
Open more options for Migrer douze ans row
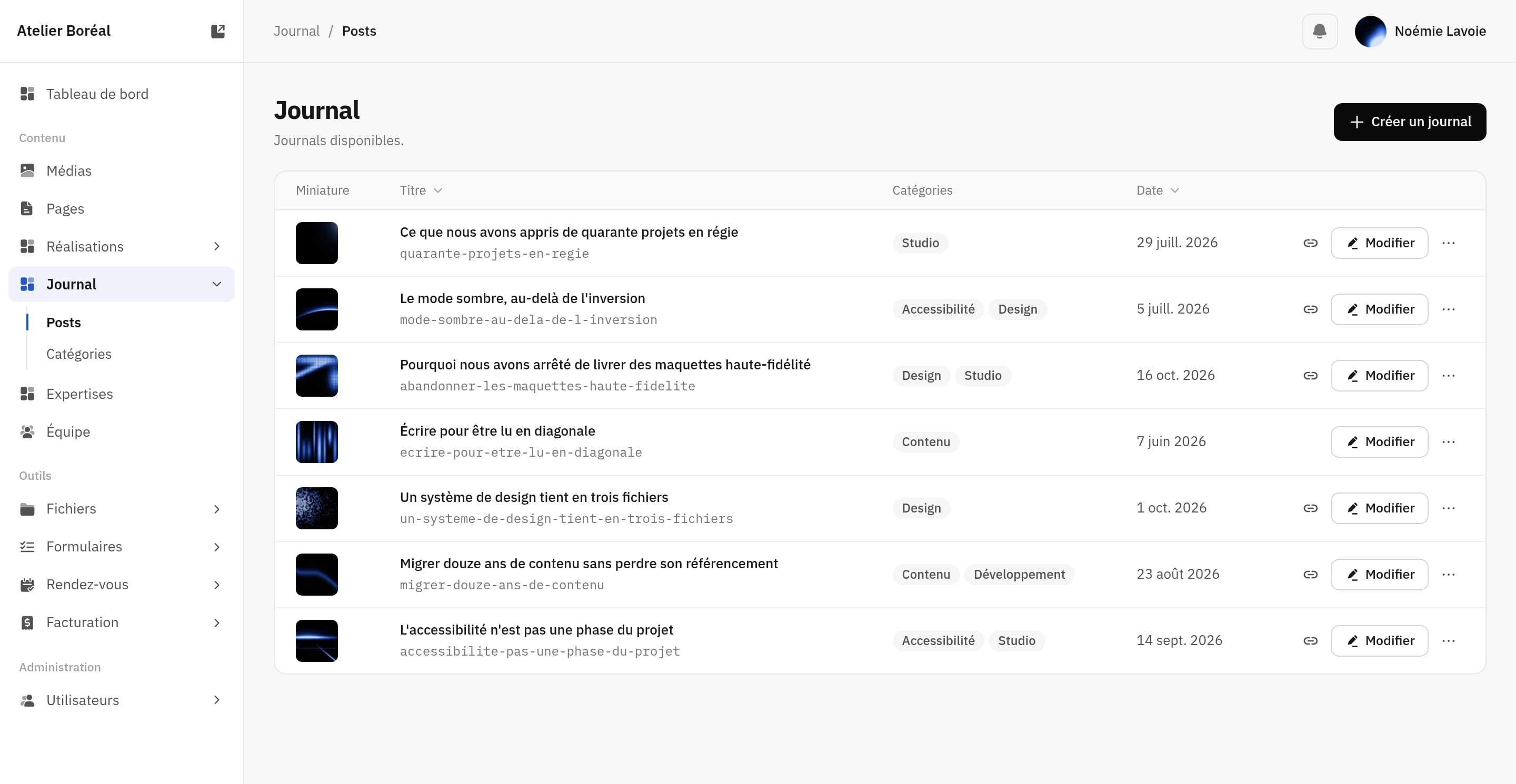pos(1448,575)
